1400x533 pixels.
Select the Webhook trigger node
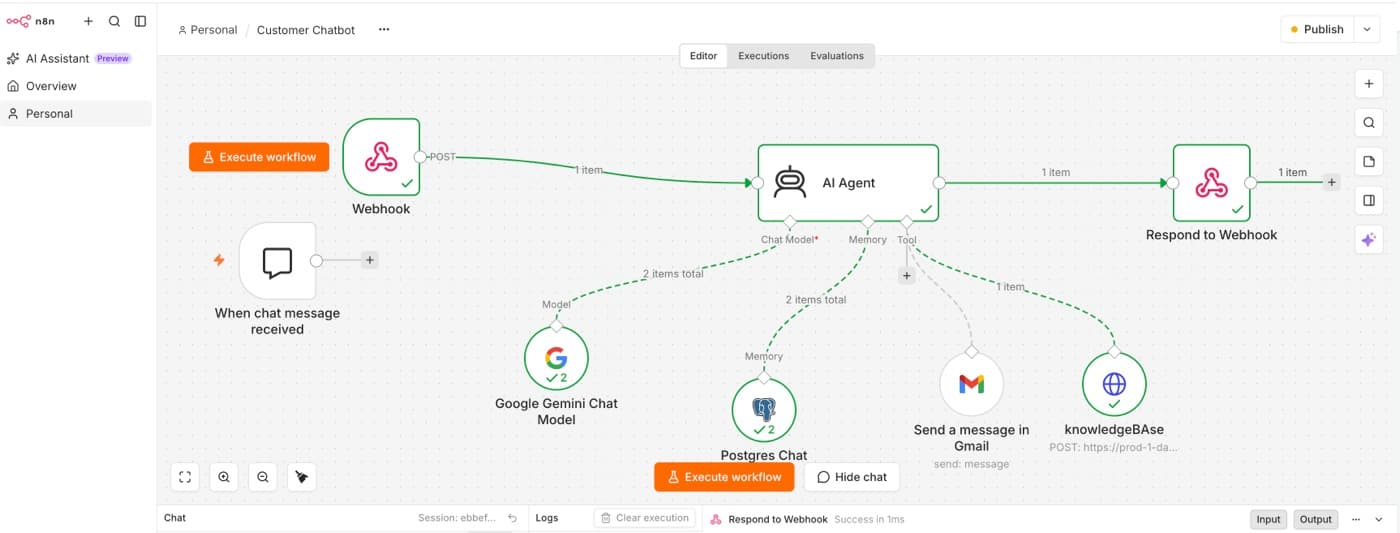click(381, 157)
